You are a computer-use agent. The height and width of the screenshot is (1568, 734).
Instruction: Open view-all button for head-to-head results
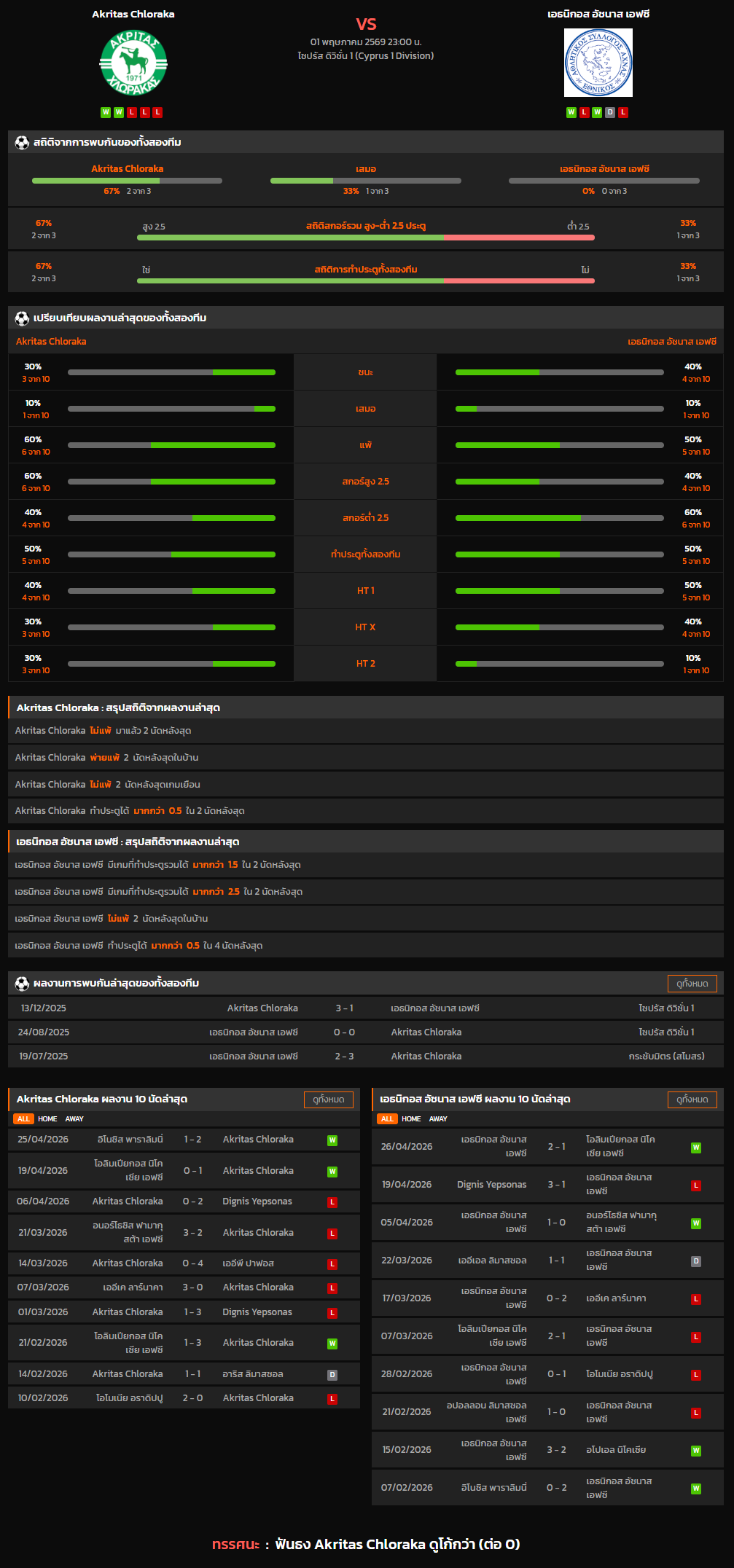click(692, 984)
